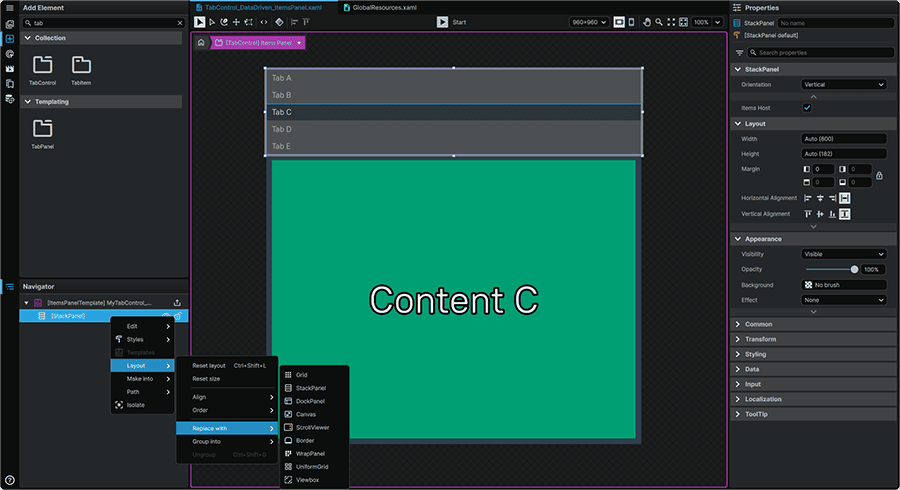Switch to GlobalResources.xaml tab
900x490 pixels.
point(380,7)
